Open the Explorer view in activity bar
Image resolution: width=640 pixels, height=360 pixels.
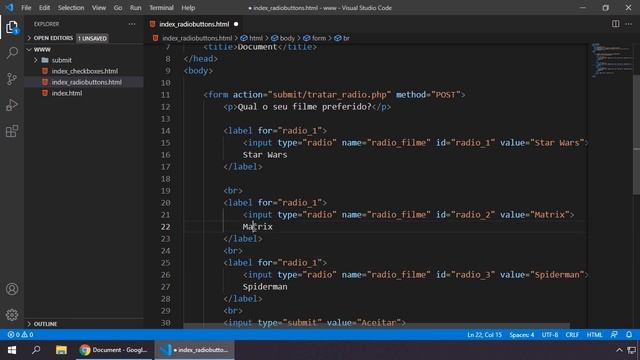pos(12,27)
